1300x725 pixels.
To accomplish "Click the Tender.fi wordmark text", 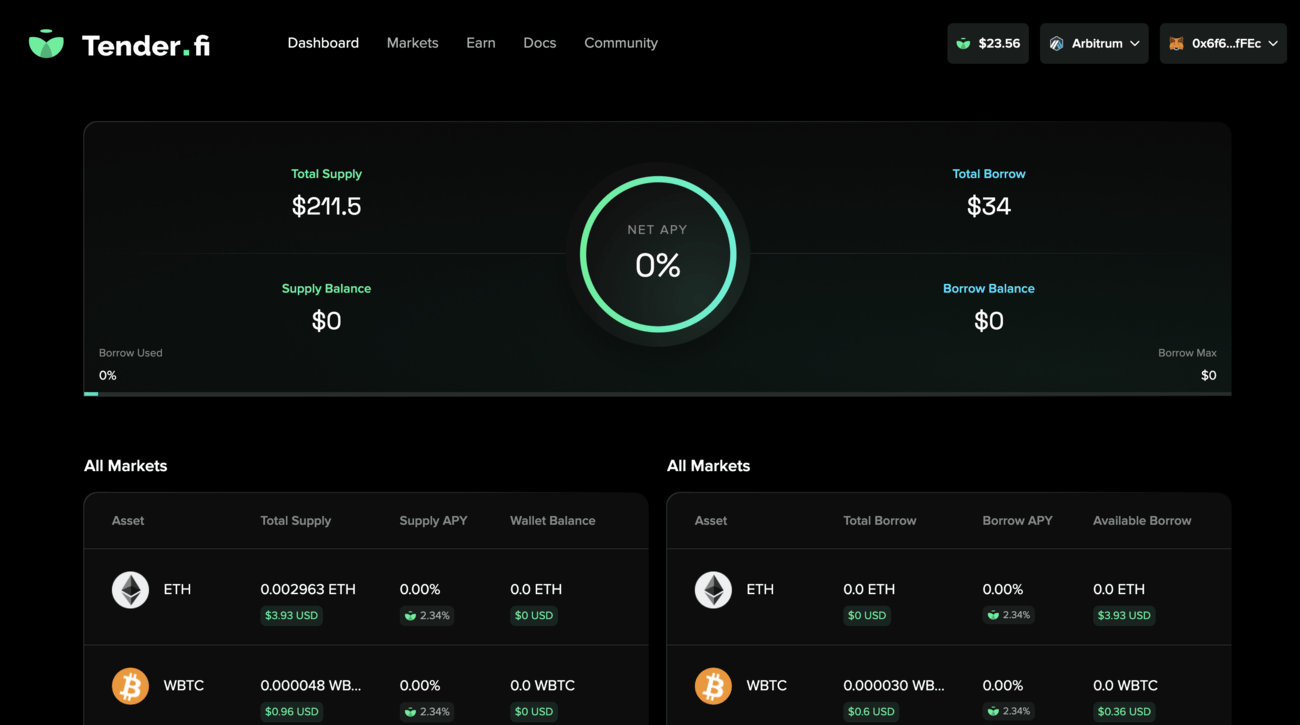I will (146, 45).
